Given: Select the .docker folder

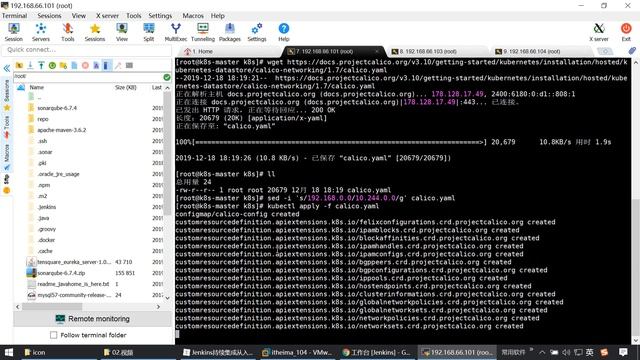Looking at the screenshot, I should click(x=46, y=240).
